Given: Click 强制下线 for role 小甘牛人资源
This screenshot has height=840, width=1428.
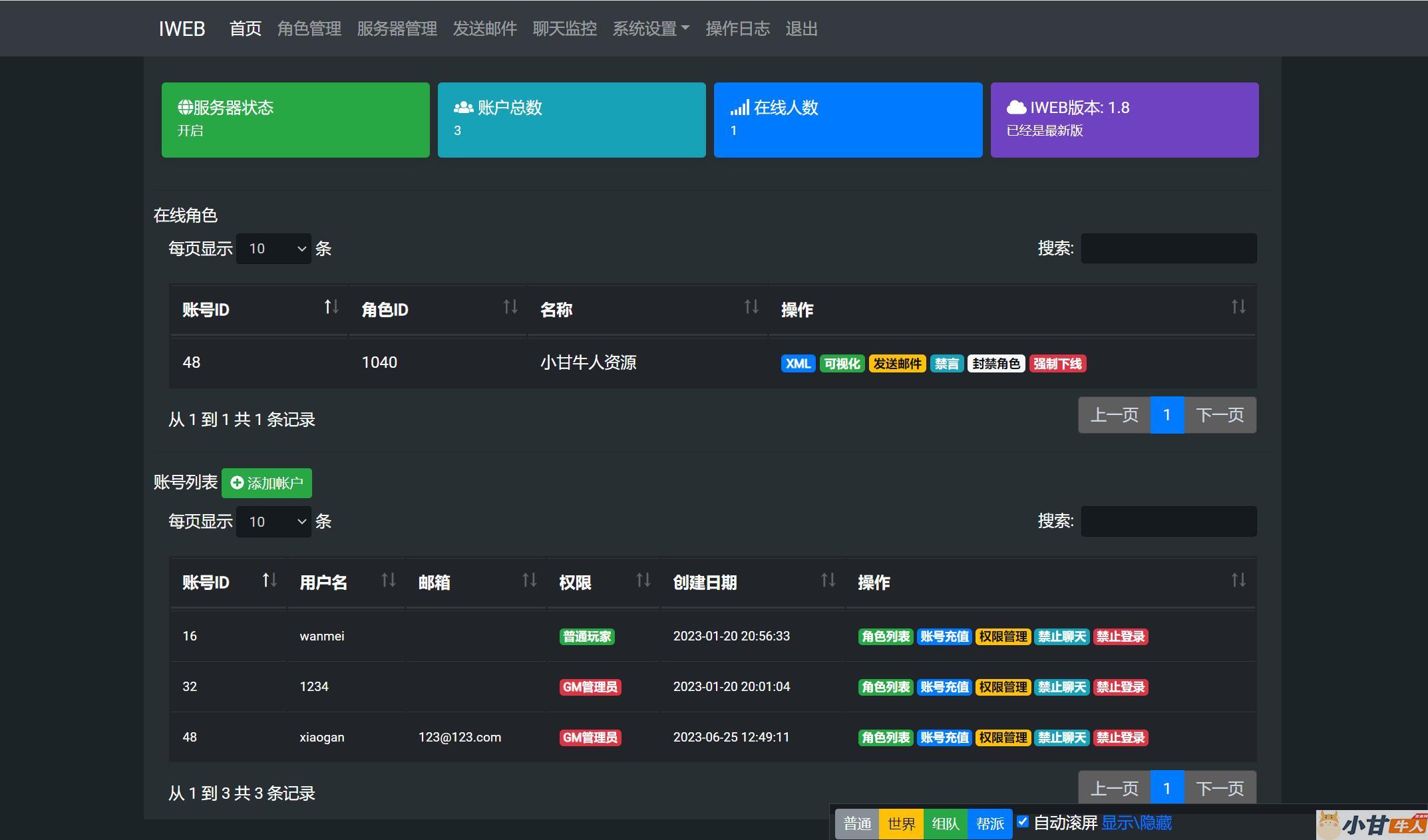Looking at the screenshot, I should (1057, 364).
